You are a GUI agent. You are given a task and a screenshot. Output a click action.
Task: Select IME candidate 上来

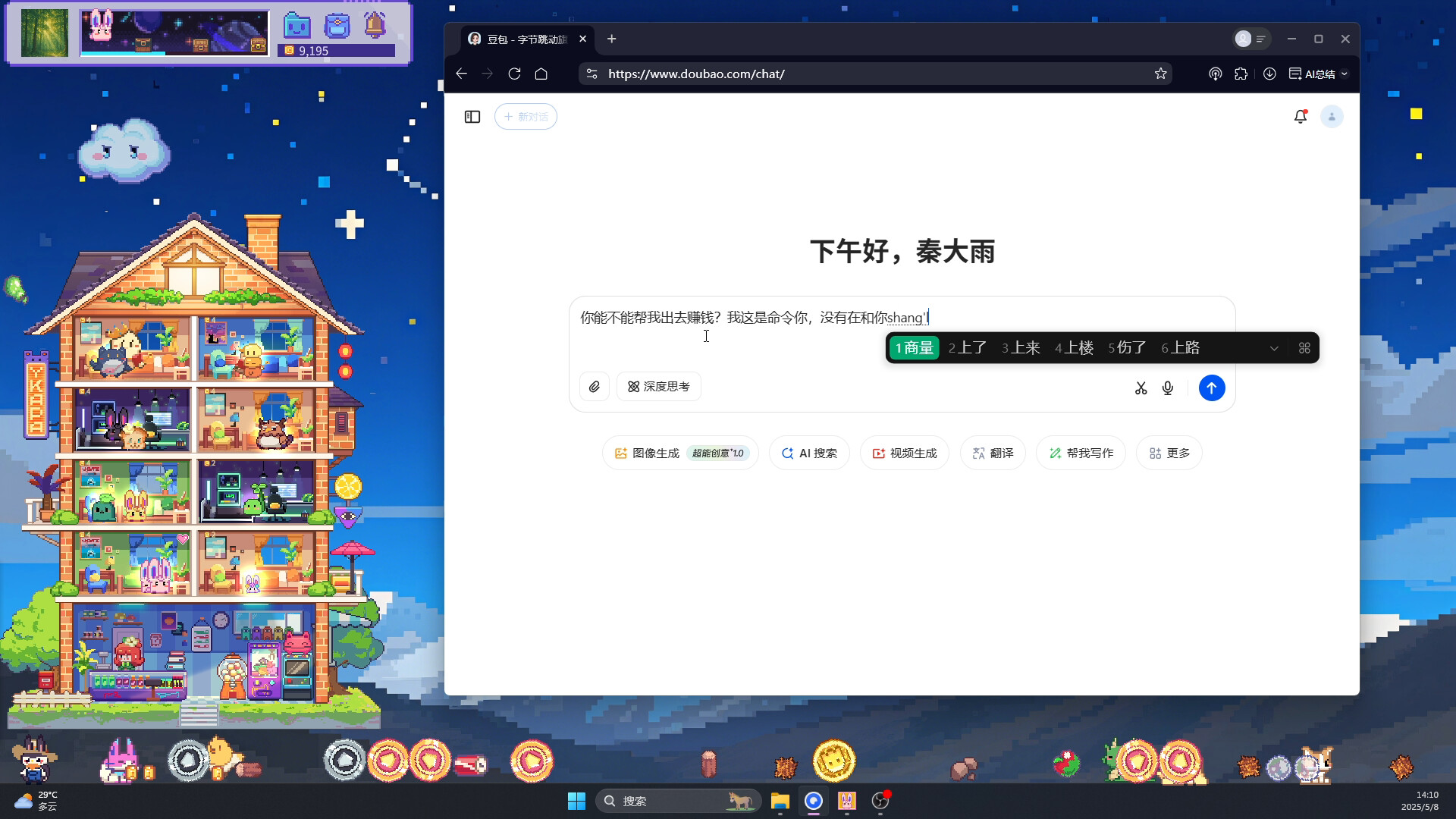[1021, 348]
